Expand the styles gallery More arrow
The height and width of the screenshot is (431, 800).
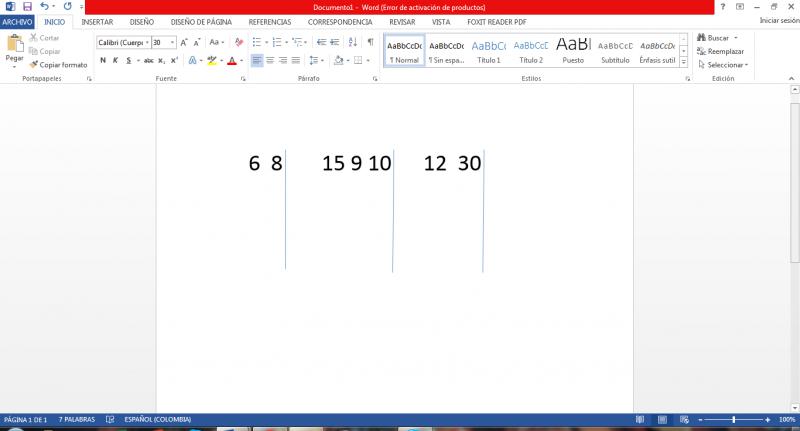684,62
